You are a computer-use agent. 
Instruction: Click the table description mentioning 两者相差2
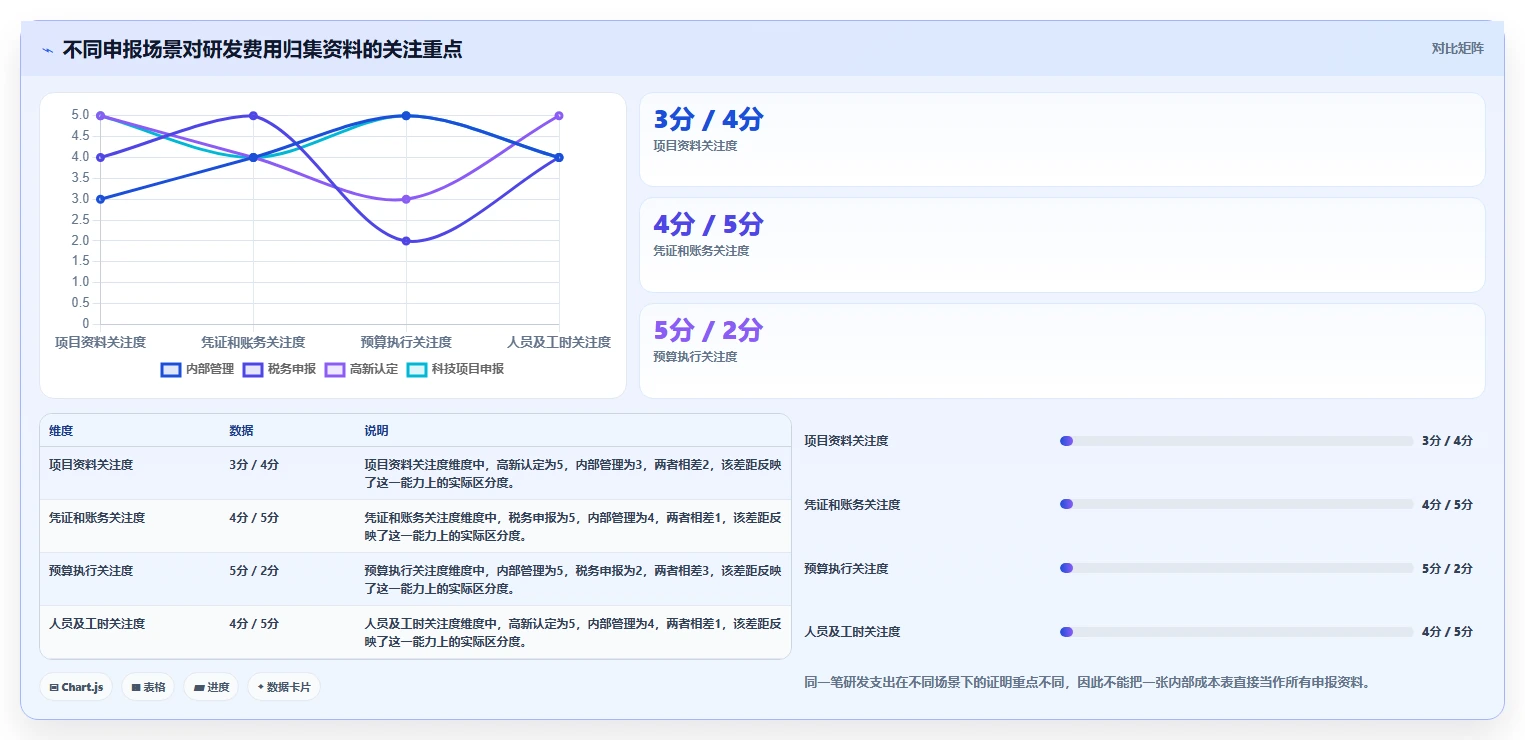[573, 474]
